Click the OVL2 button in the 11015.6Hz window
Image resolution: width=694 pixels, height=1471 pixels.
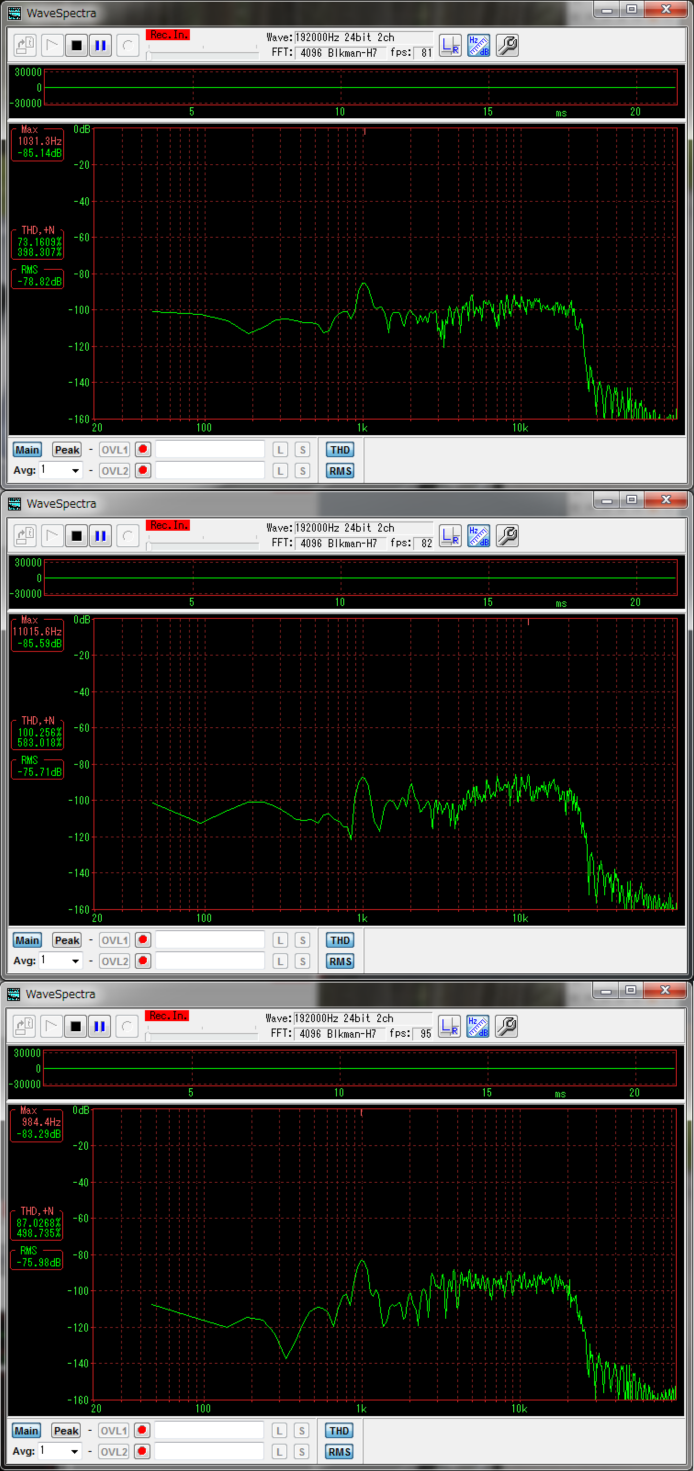[114, 961]
